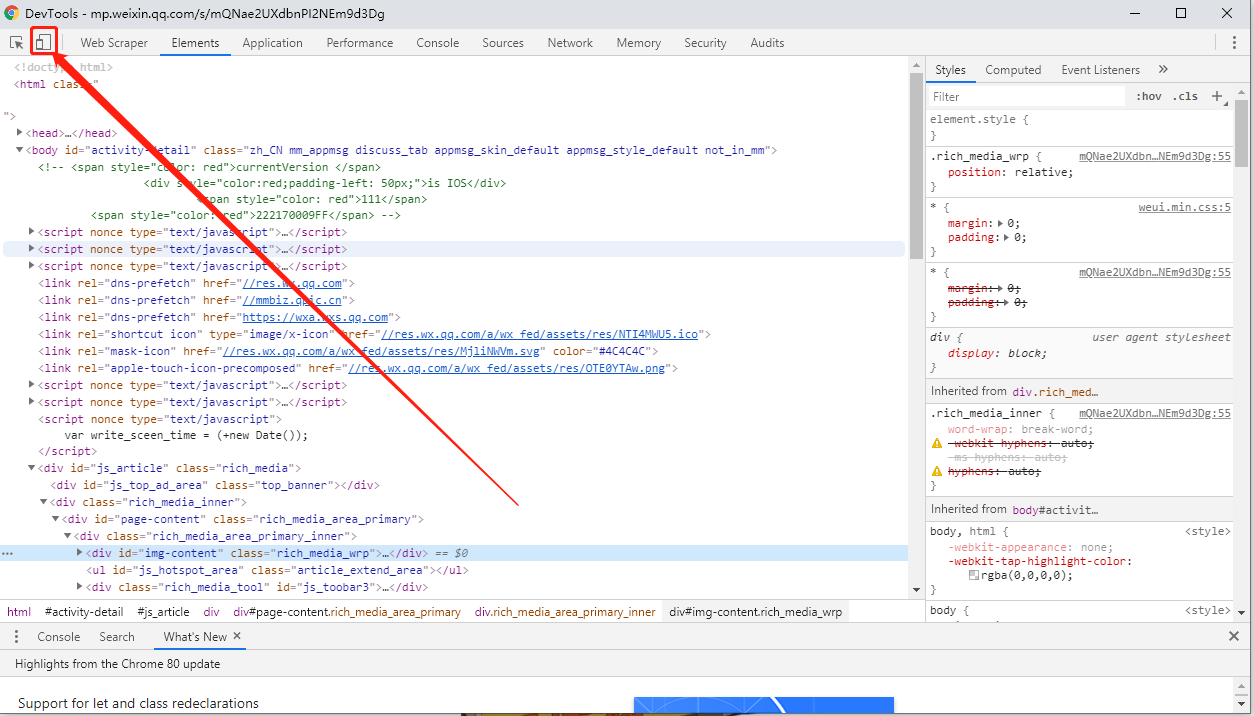Follow the //res.wx.qq.com dns-prefetch link

pos(293,283)
